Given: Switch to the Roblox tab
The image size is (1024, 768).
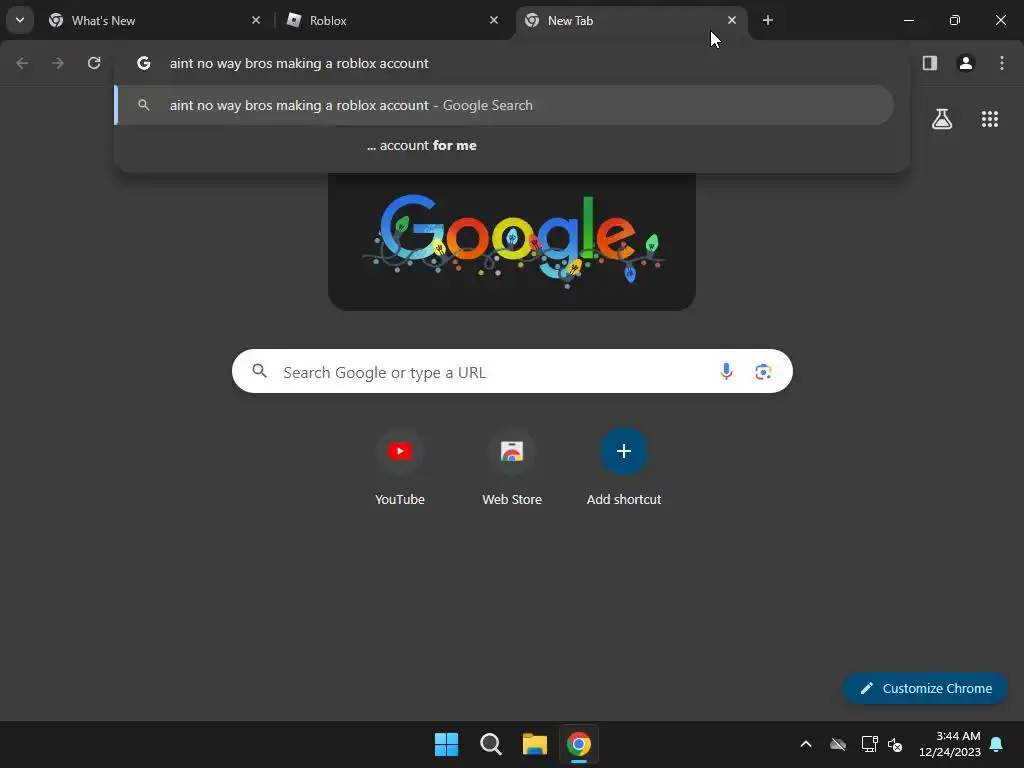Looking at the screenshot, I should [393, 20].
